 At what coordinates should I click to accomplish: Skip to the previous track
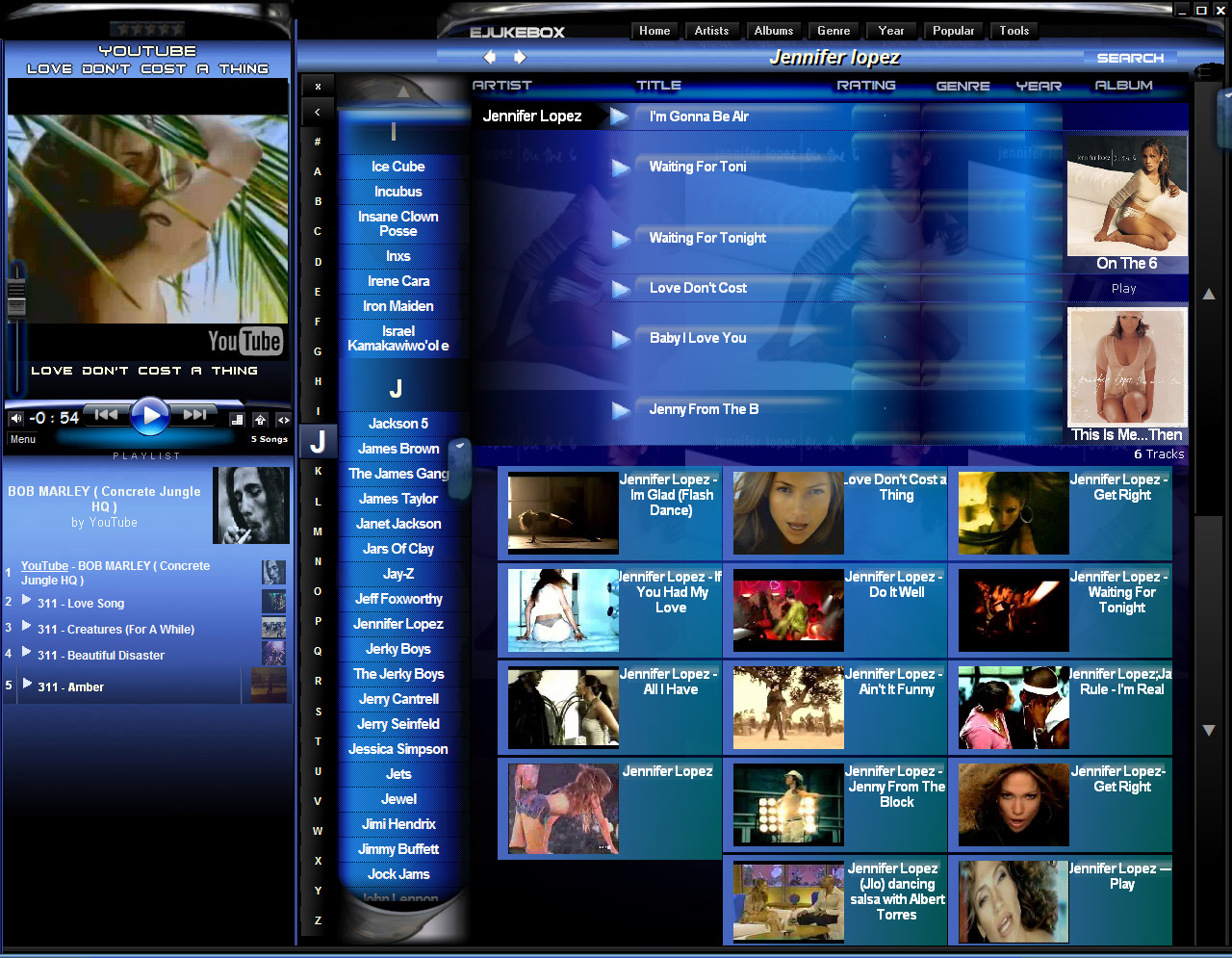click(106, 415)
